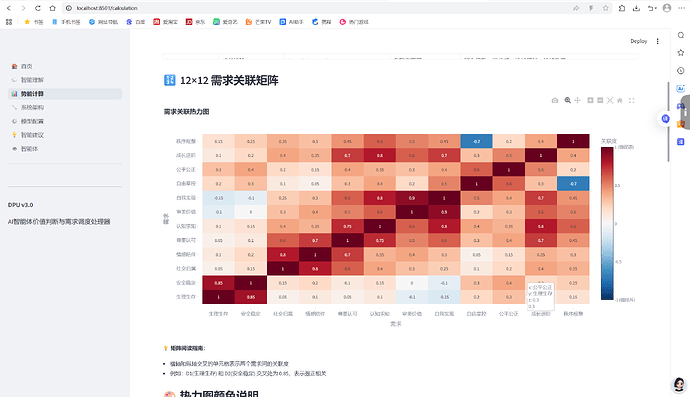Click the 0.75 cell in 认知求知 row
The image size is (690, 397).
pos(348,226)
